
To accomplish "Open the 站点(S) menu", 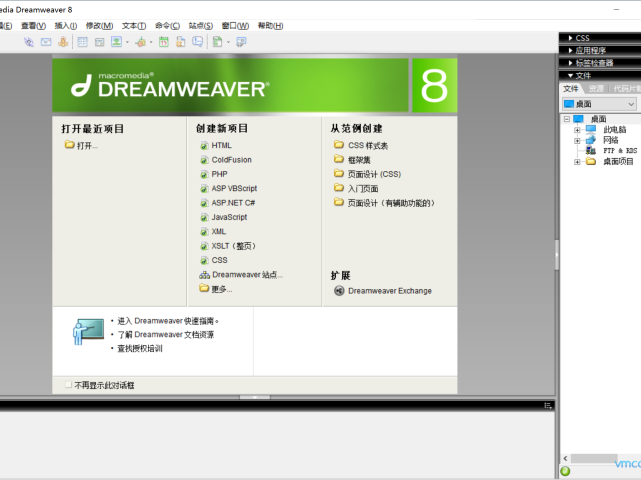I will point(201,26).
